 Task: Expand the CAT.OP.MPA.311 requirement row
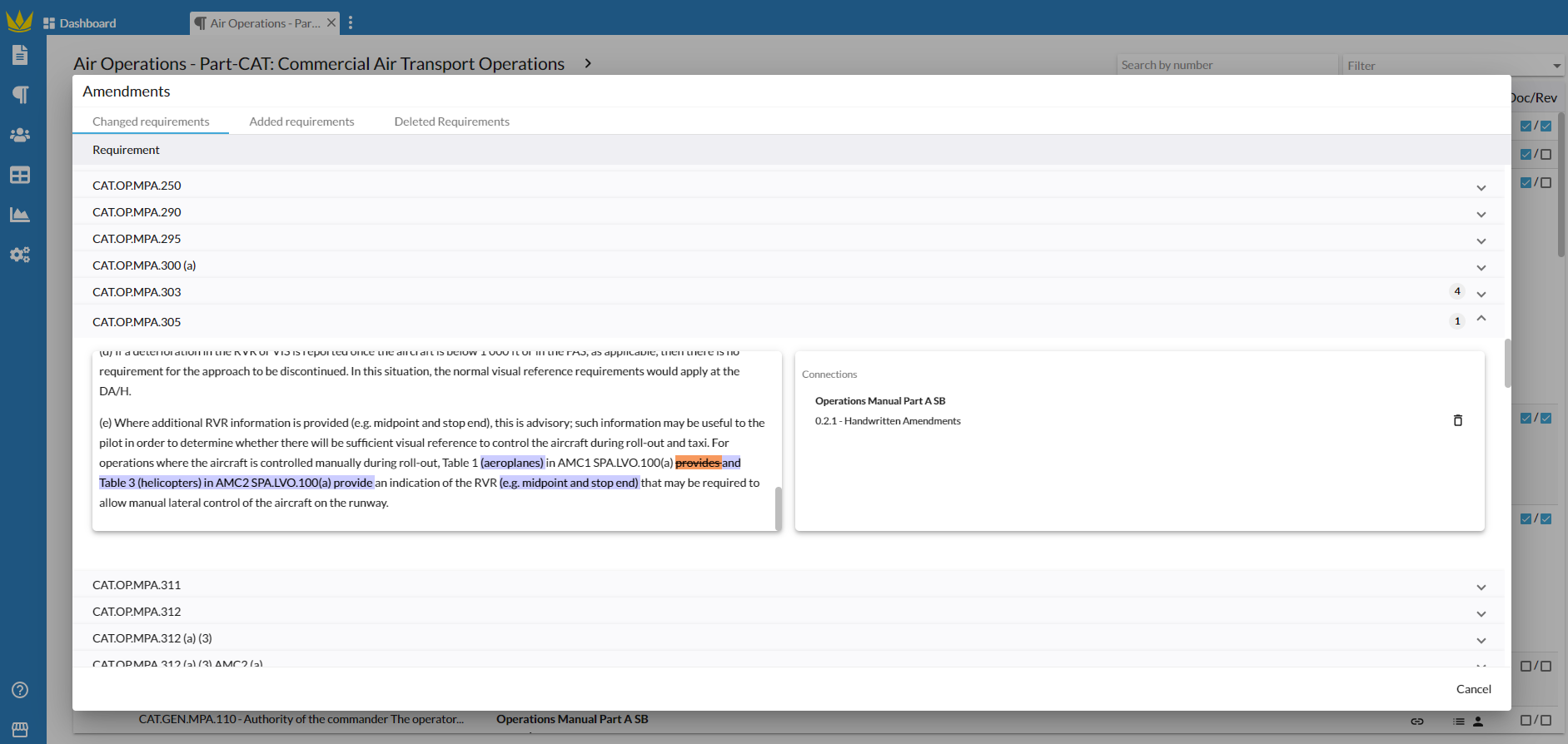[x=1481, y=587]
